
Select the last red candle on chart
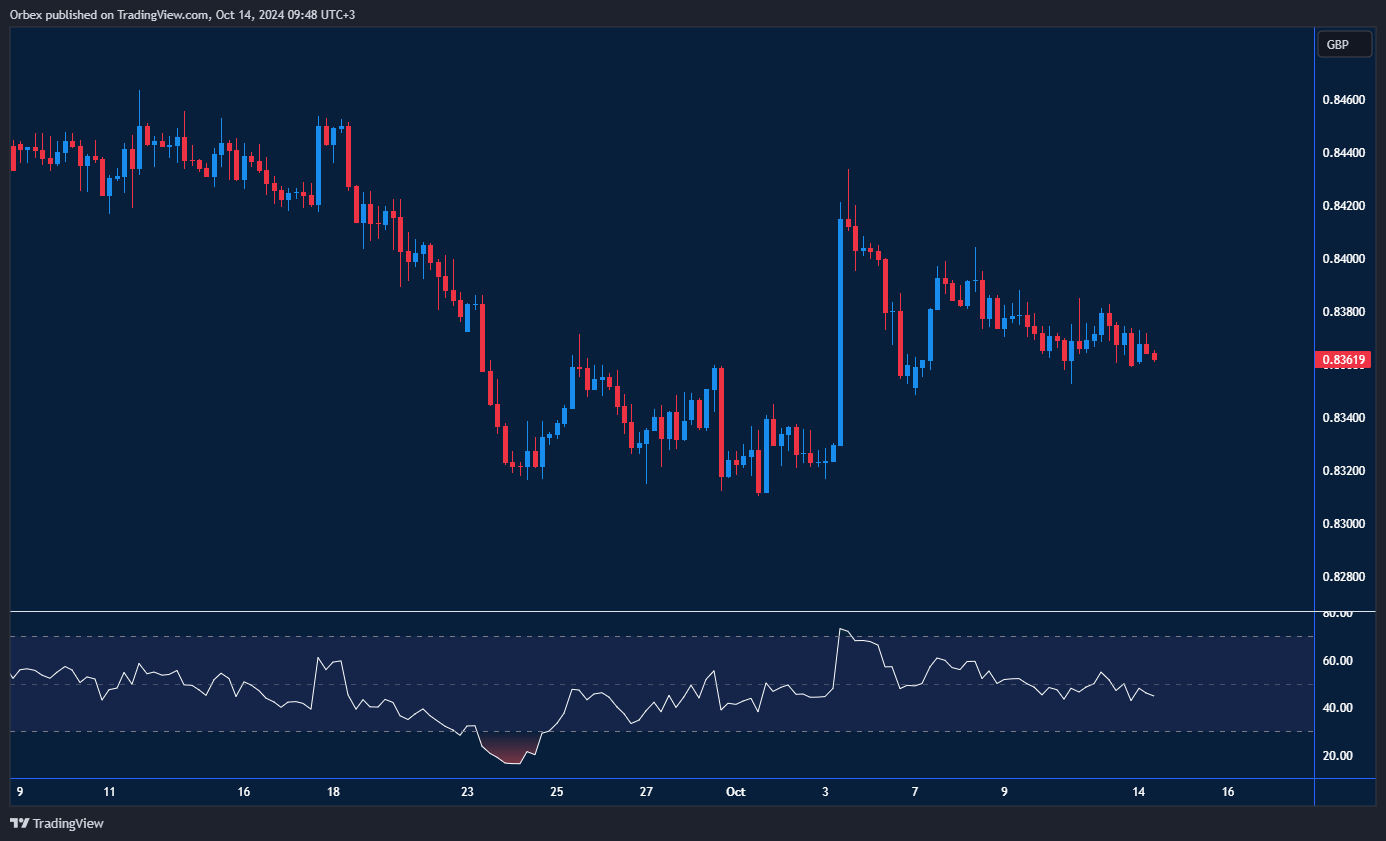point(1155,356)
